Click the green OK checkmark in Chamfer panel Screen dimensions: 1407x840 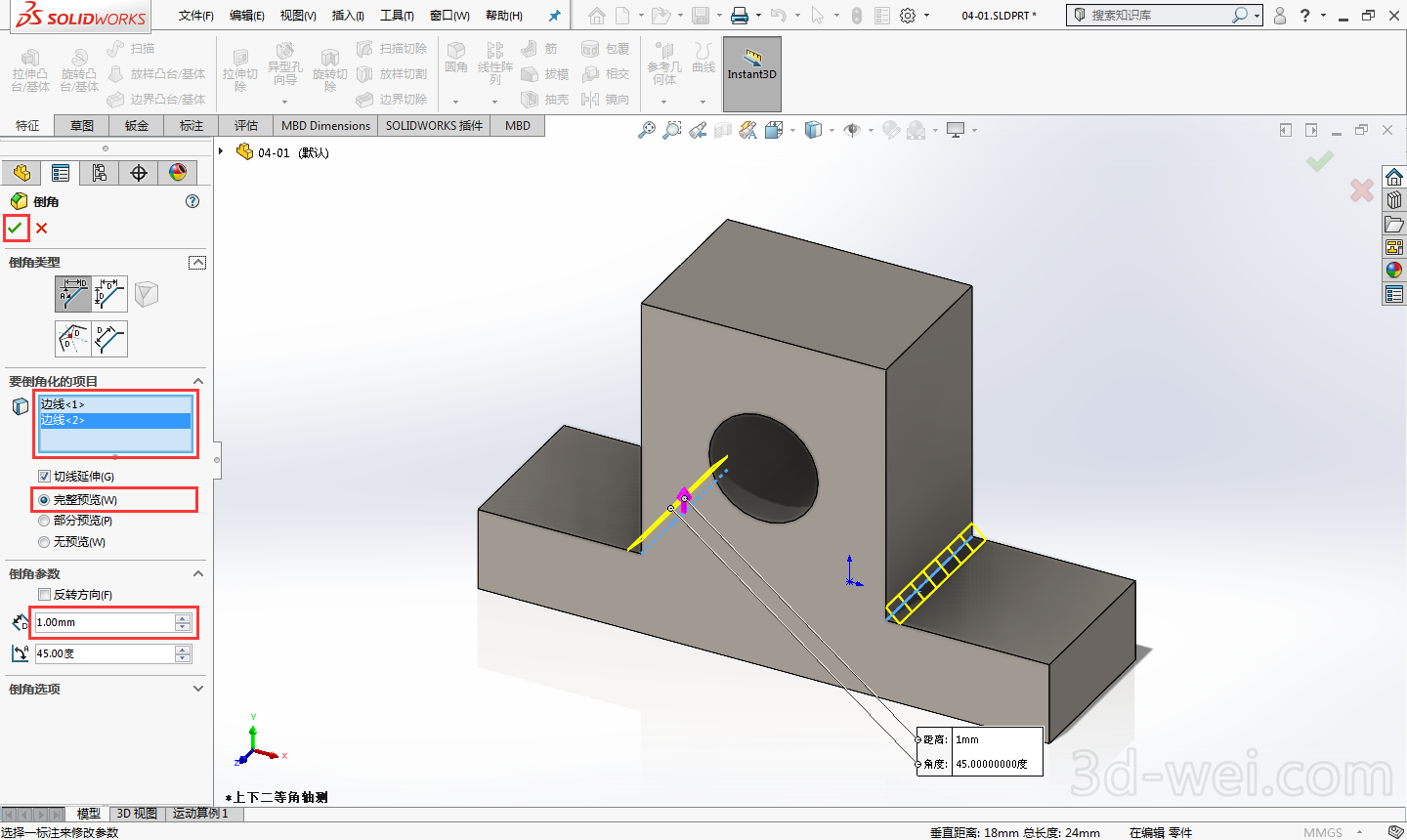(x=15, y=228)
